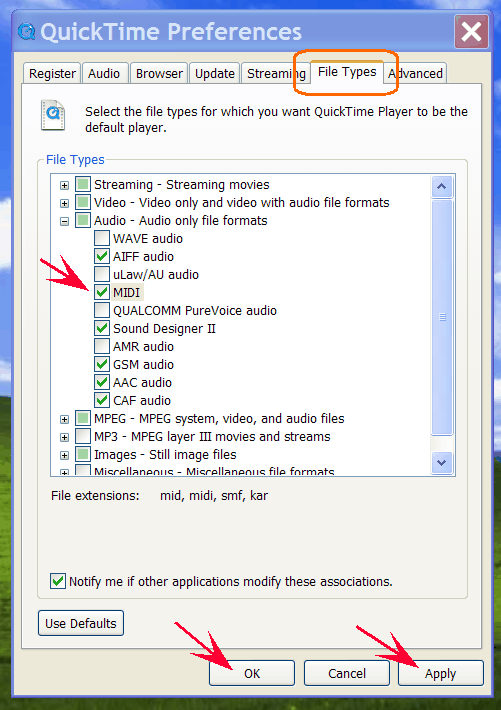Select 'MPEG - MPEG system, video' row

[219, 418]
